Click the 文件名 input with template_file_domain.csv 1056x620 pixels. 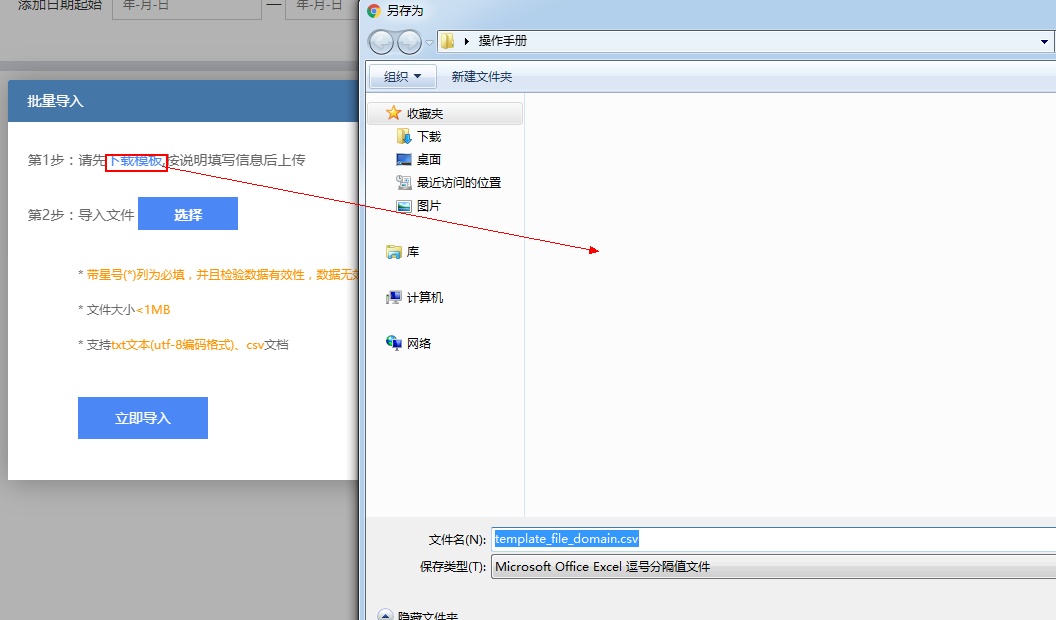pyautogui.click(x=770, y=539)
